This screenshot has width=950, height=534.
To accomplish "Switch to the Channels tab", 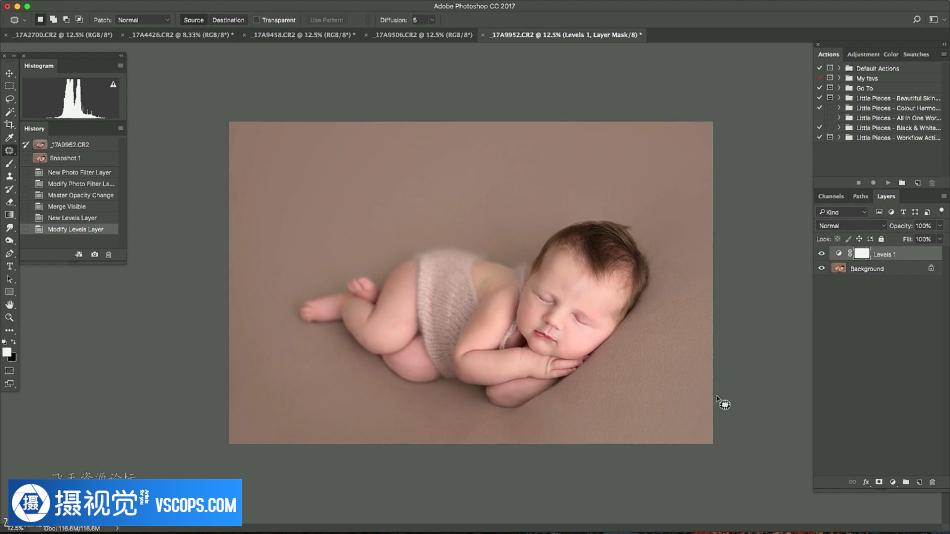I will pyautogui.click(x=830, y=196).
